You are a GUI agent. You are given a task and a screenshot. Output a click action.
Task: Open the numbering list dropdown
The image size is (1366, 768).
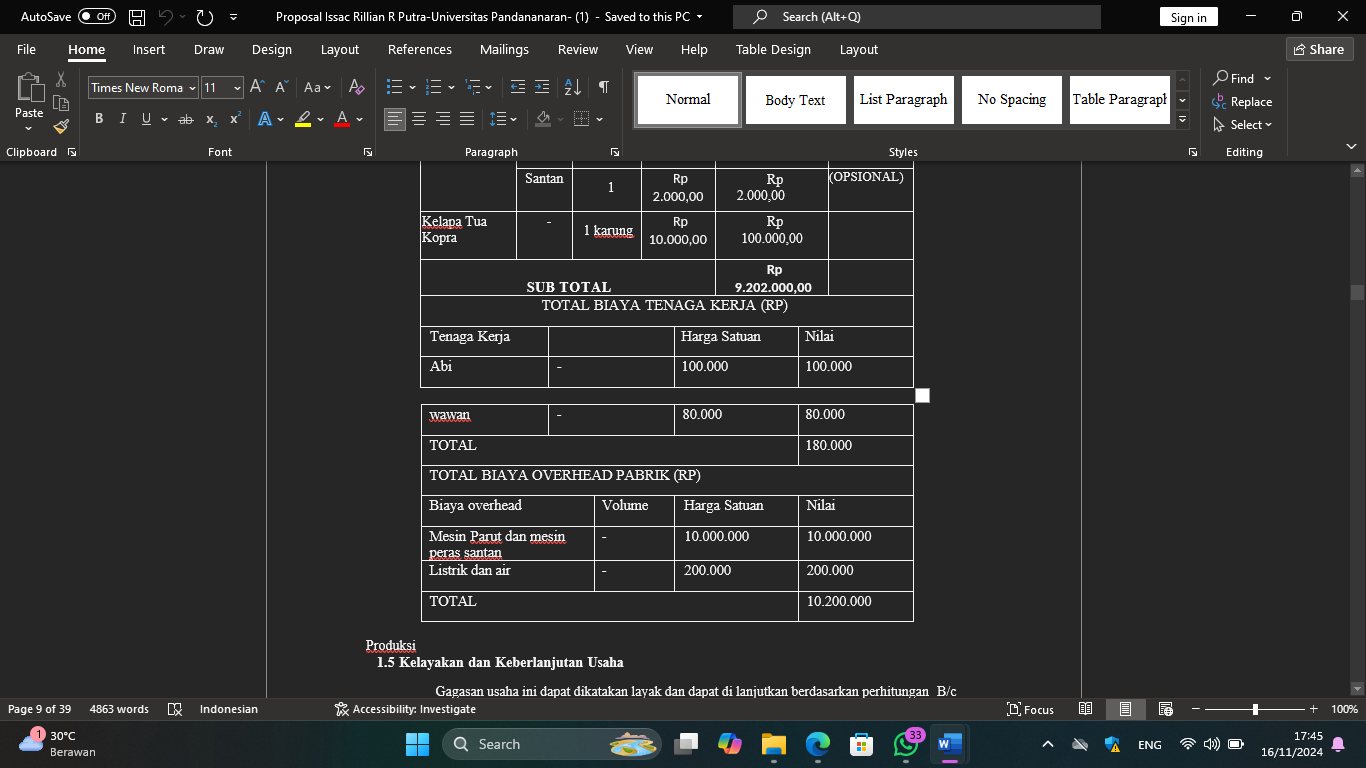451,88
